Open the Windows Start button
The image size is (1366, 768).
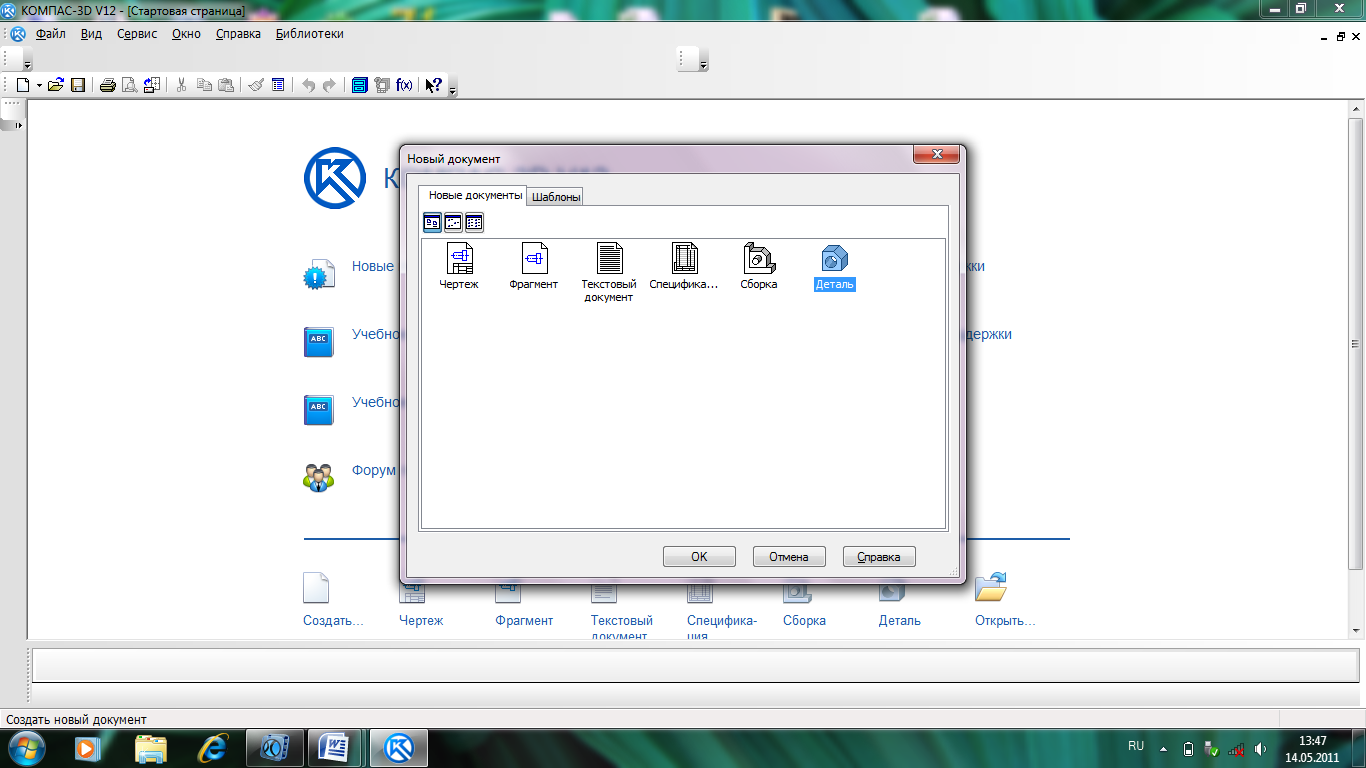(x=27, y=747)
